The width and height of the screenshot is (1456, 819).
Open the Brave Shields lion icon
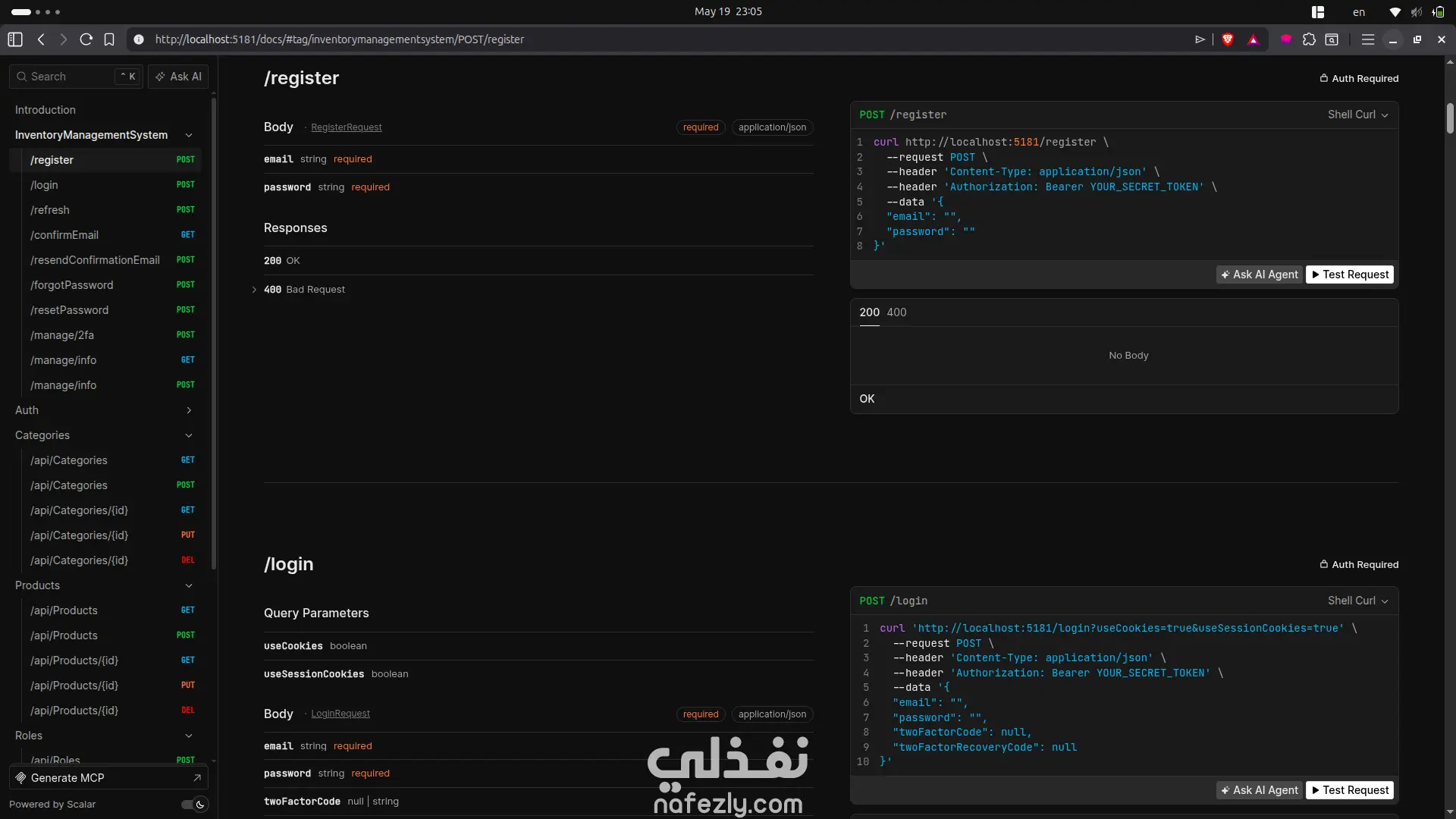coord(1228,39)
